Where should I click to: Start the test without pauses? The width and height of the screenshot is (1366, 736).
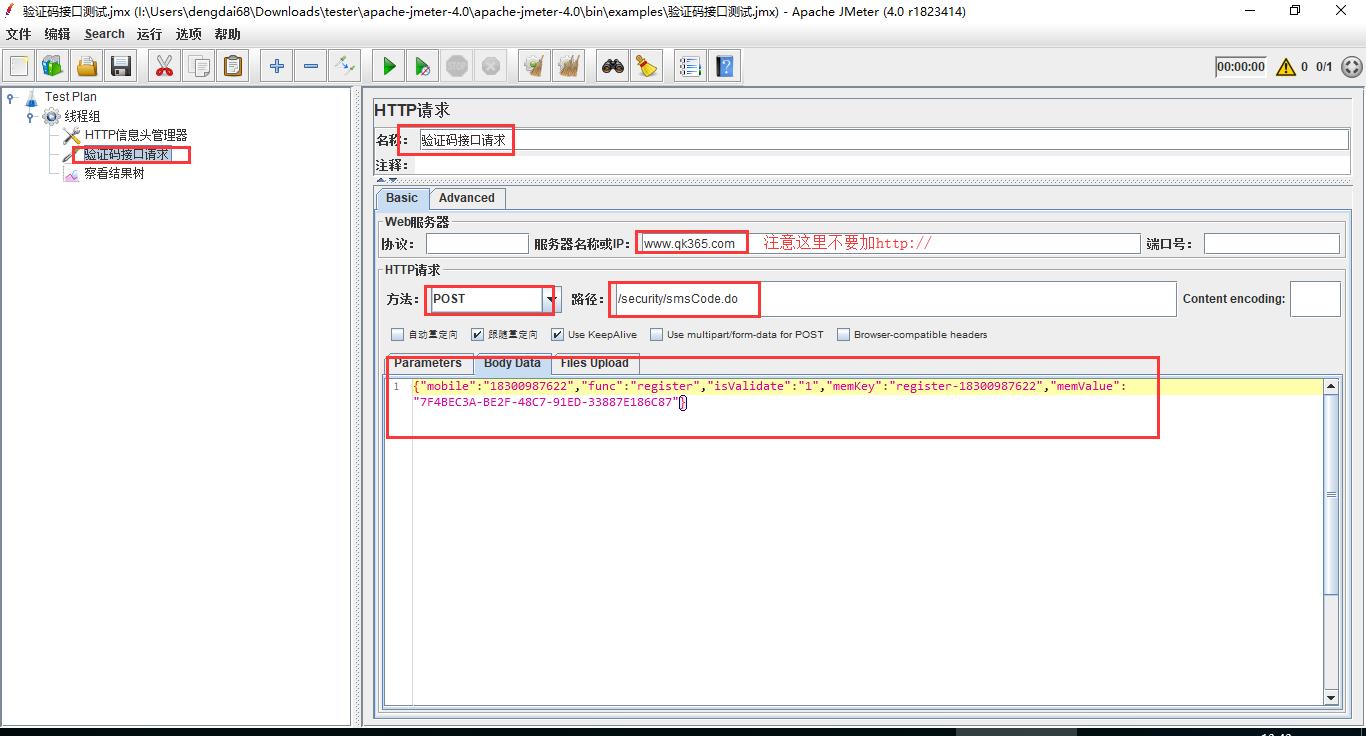422,66
